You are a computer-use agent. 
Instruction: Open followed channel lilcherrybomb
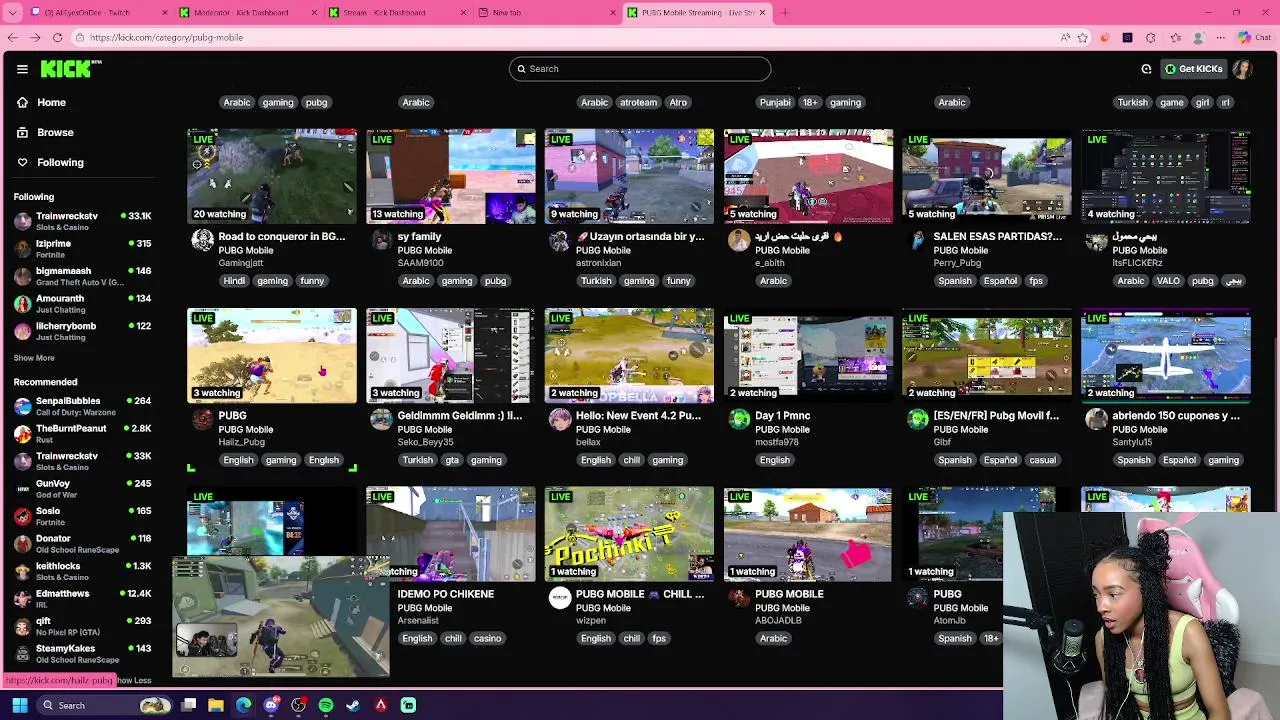click(80, 331)
